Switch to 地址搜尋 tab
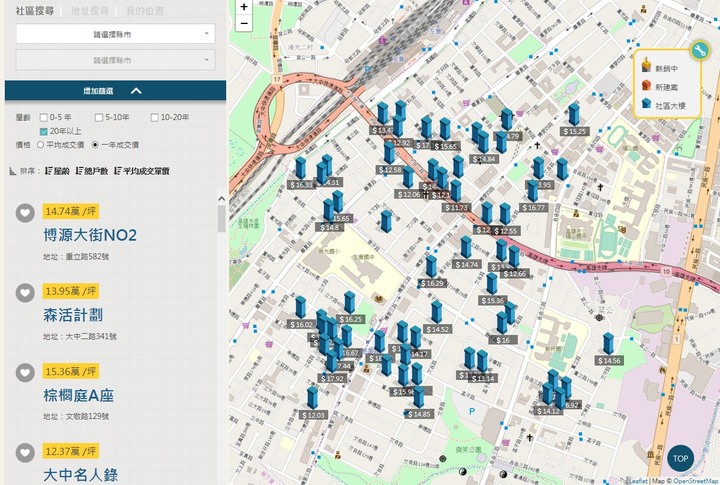The width and height of the screenshot is (720, 485). coord(90,11)
